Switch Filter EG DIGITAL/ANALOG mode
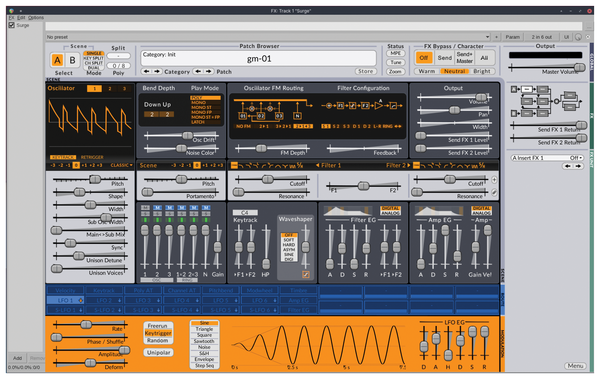600x379 pixels. click(x=390, y=211)
